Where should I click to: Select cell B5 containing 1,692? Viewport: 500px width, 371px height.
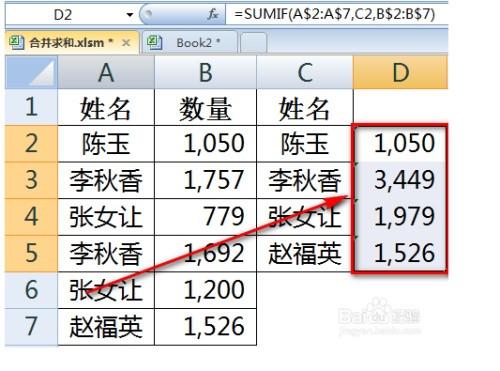click(205, 253)
